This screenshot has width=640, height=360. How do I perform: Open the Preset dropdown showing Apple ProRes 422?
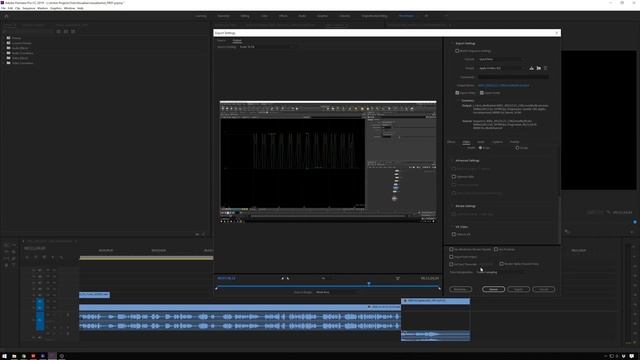point(502,68)
